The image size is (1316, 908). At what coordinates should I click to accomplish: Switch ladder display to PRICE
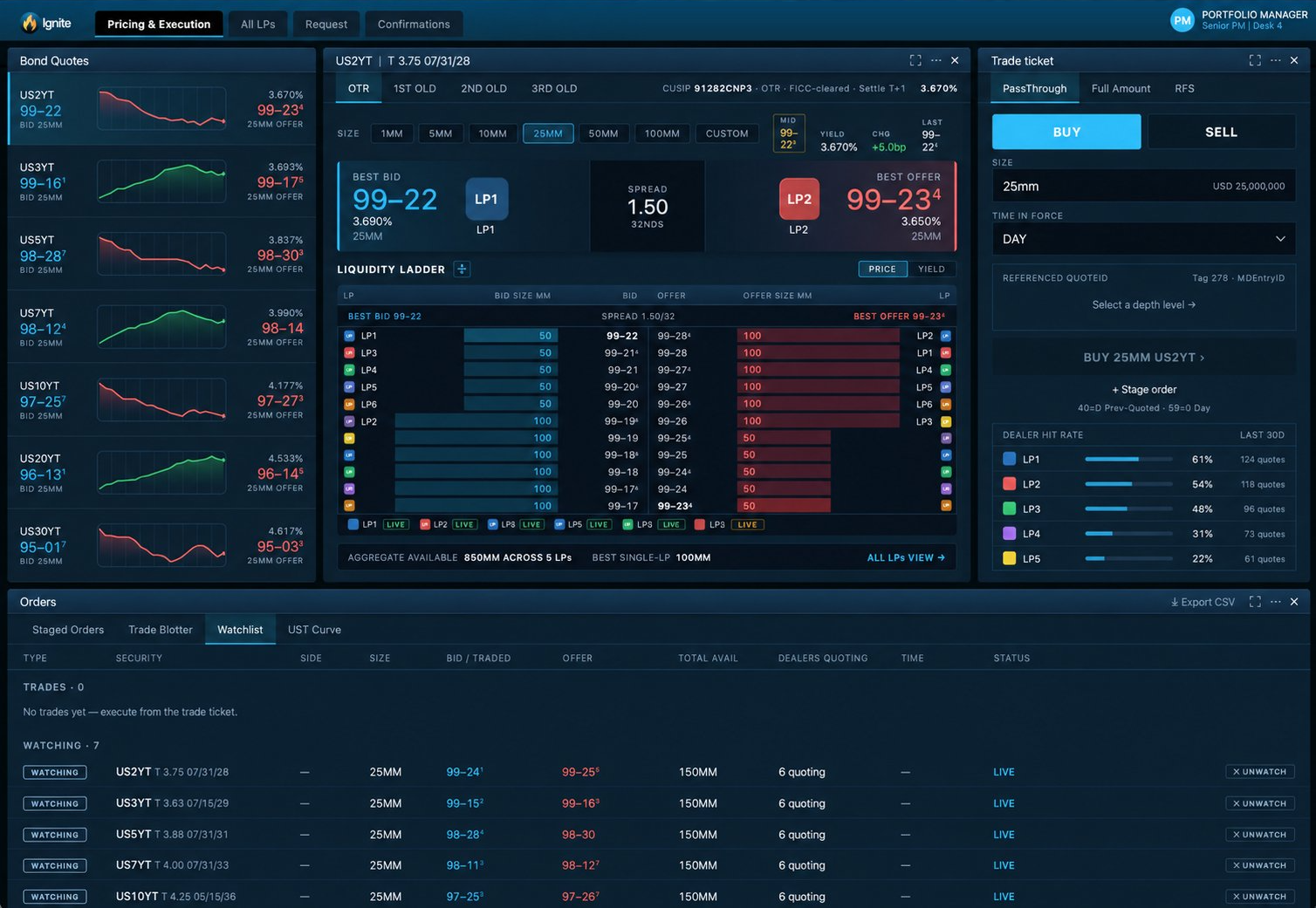[x=882, y=269]
